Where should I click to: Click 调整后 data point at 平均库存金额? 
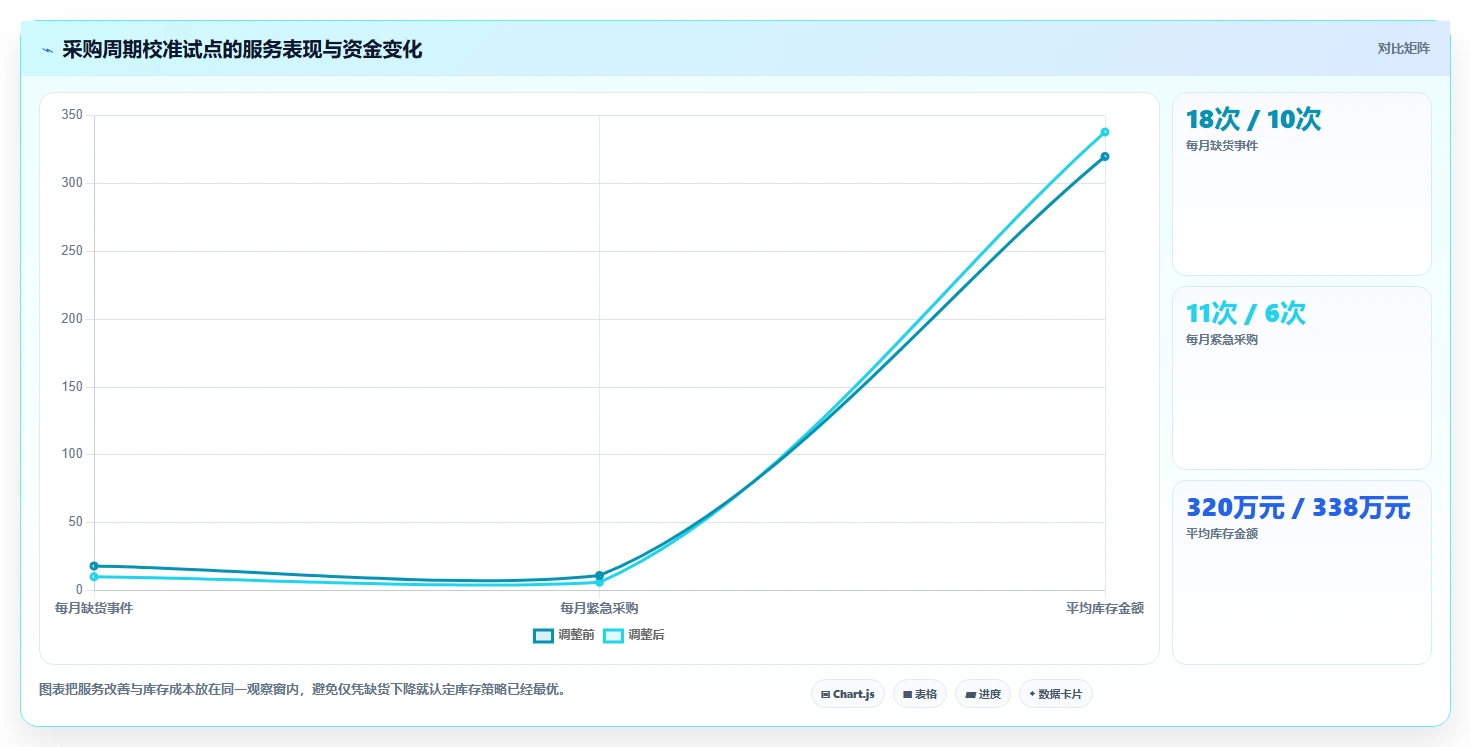click(x=1105, y=132)
